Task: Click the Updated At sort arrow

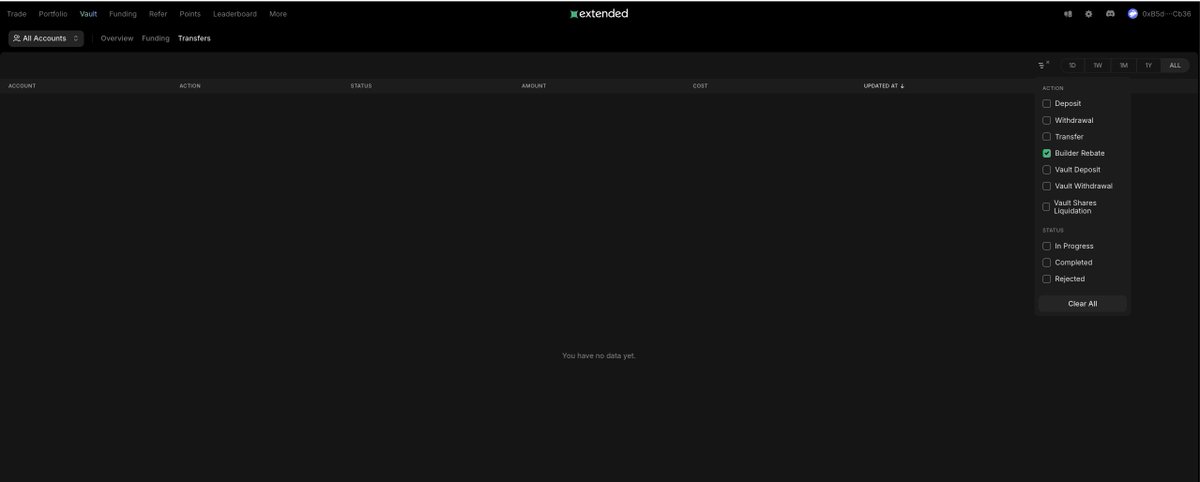Action: click(902, 86)
